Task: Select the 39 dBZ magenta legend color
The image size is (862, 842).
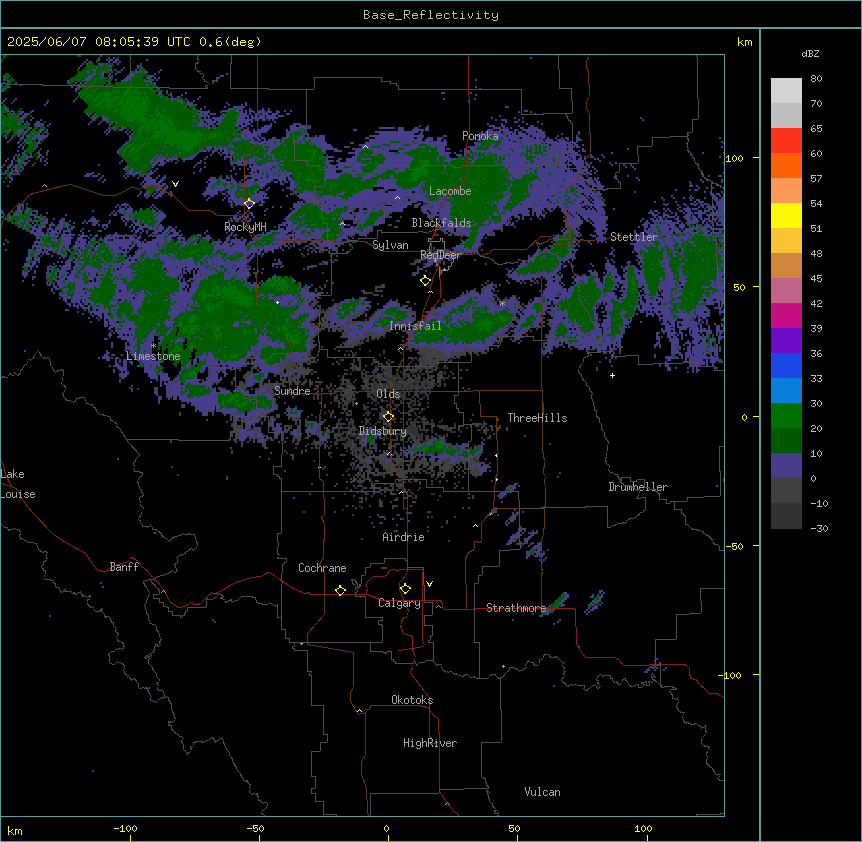Action: coord(786,315)
